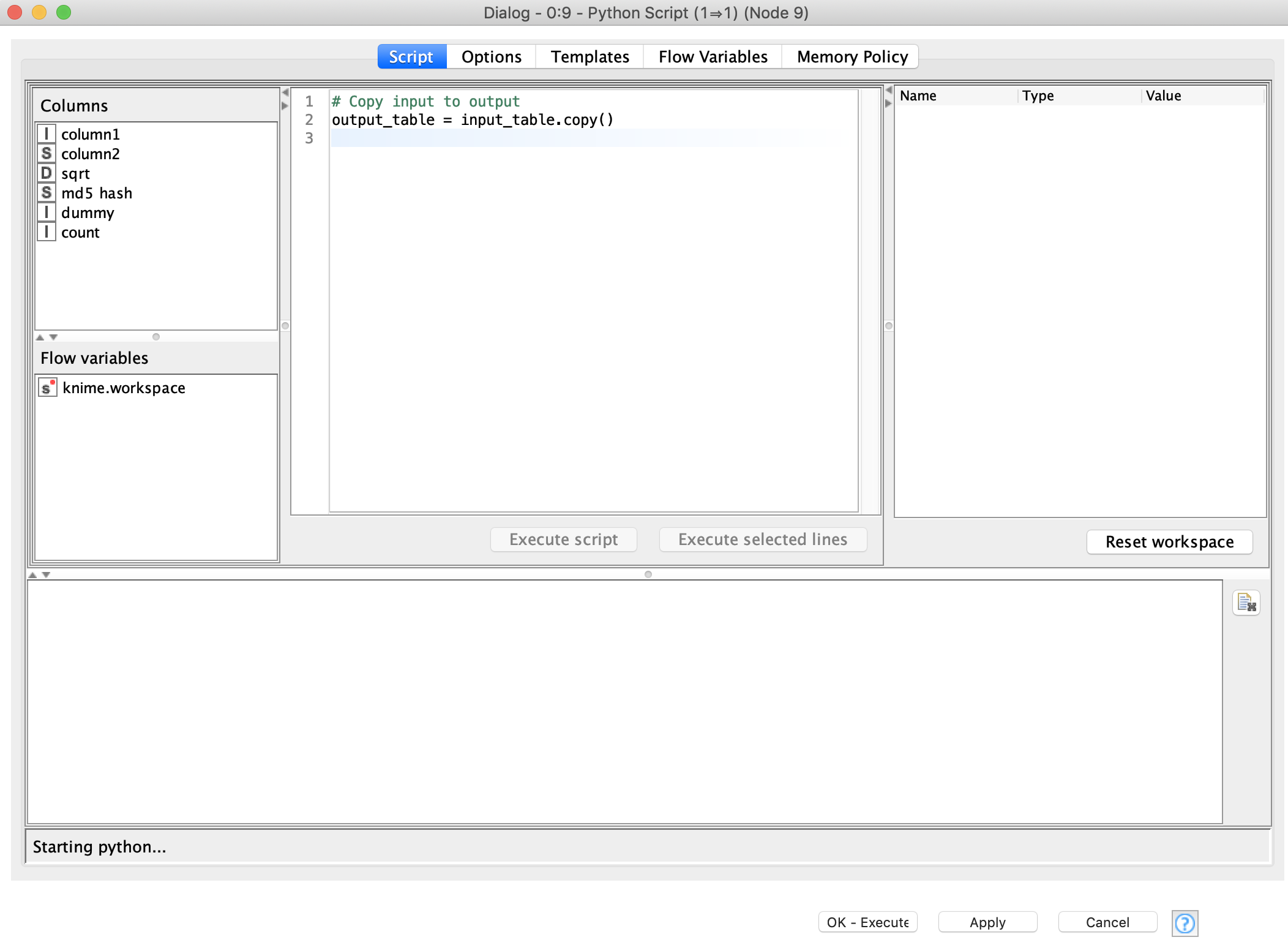The width and height of the screenshot is (1288, 948).
Task: Select the dummy column entry
Action: tap(88, 213)
